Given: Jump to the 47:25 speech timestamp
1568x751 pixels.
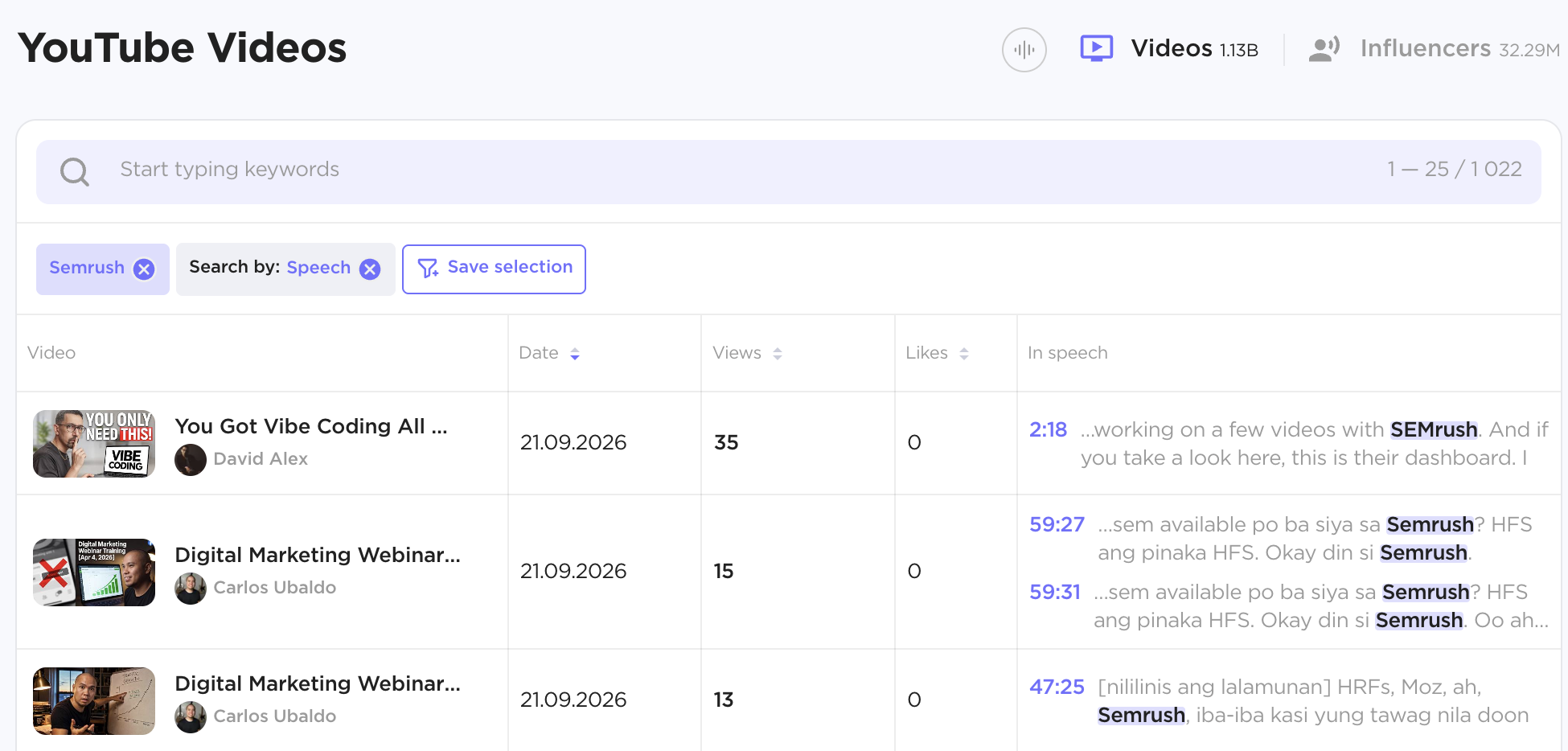Looking at the screenshot, I should click(1057, 687).
